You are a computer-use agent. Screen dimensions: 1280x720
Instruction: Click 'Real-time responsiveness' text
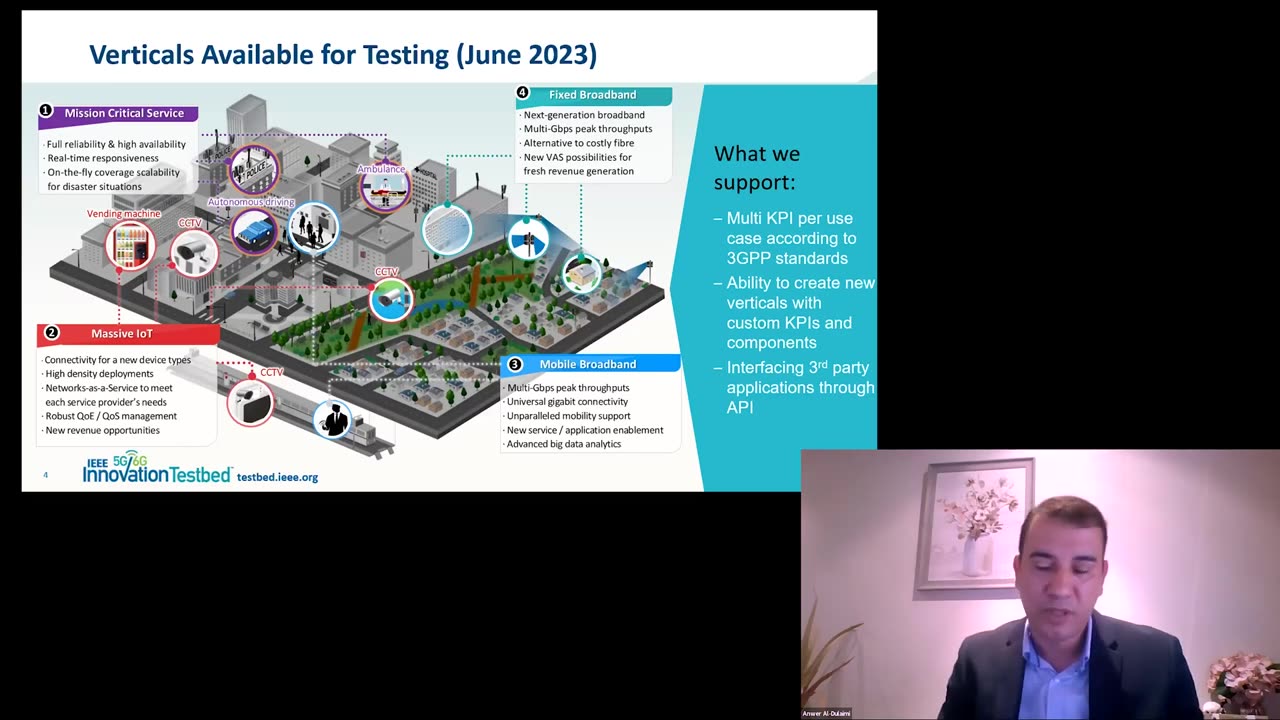click(102, 158)
